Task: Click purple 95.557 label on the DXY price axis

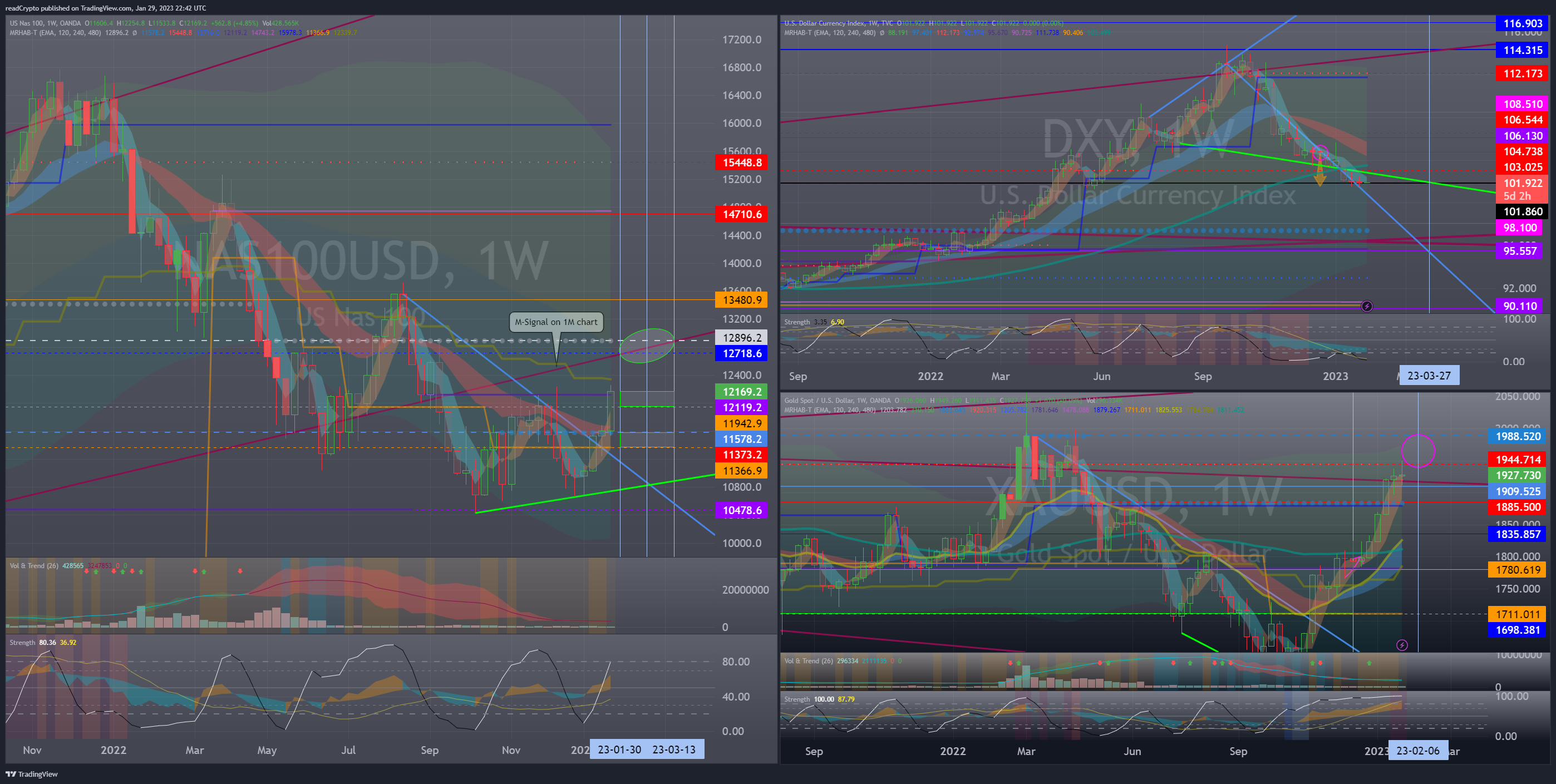Action: pyautogui.click(x=1519, y=252)
